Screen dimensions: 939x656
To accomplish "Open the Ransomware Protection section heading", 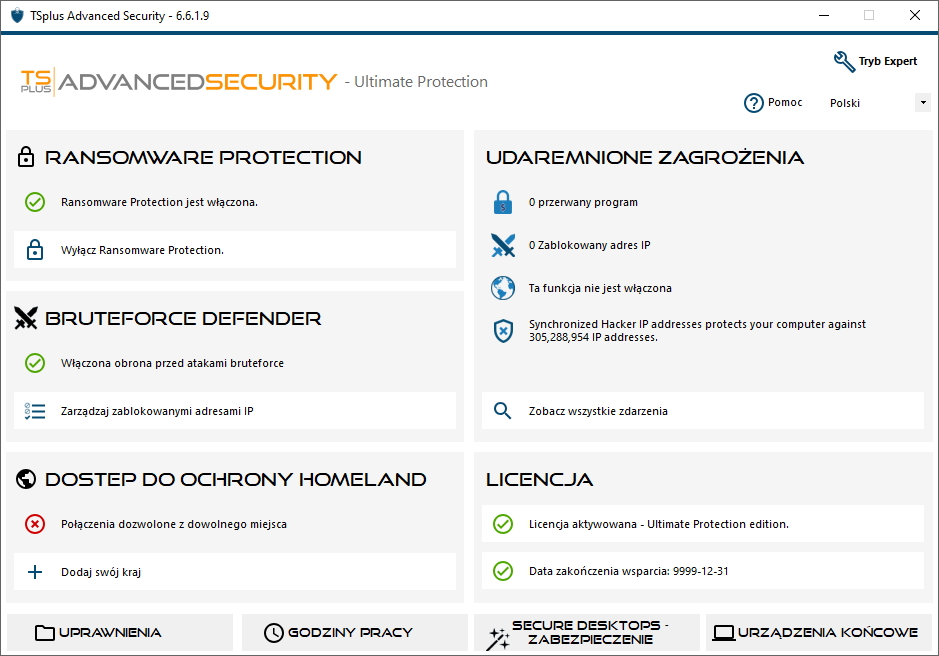I will (203, 158).
